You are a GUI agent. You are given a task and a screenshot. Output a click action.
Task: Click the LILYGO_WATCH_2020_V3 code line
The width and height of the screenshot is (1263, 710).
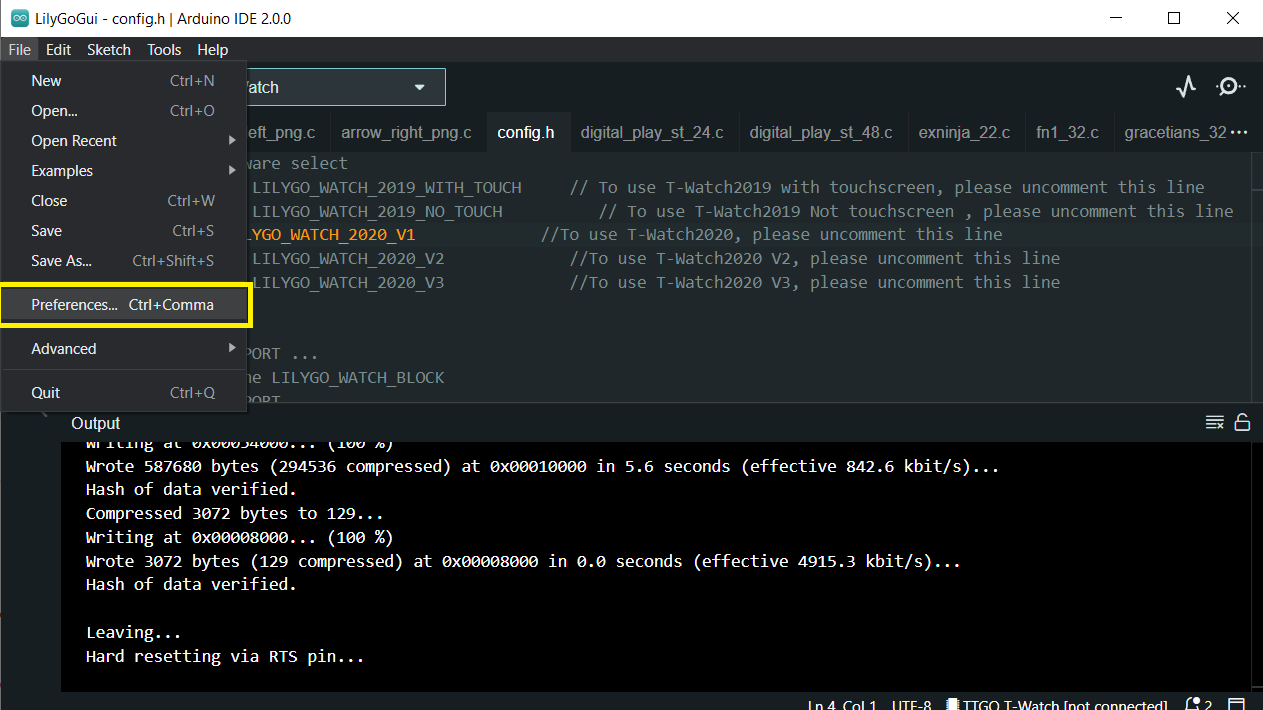coord(655,282)
